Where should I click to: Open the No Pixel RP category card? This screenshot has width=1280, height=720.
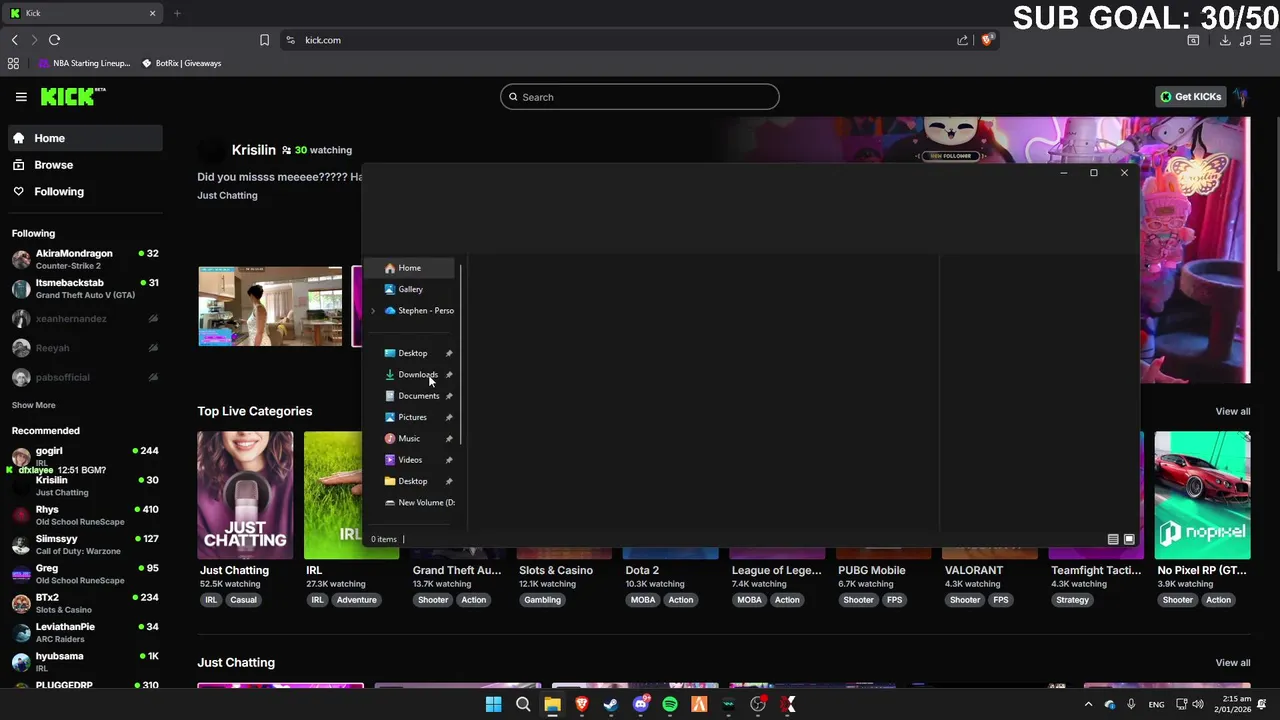tap(1202, 495)
